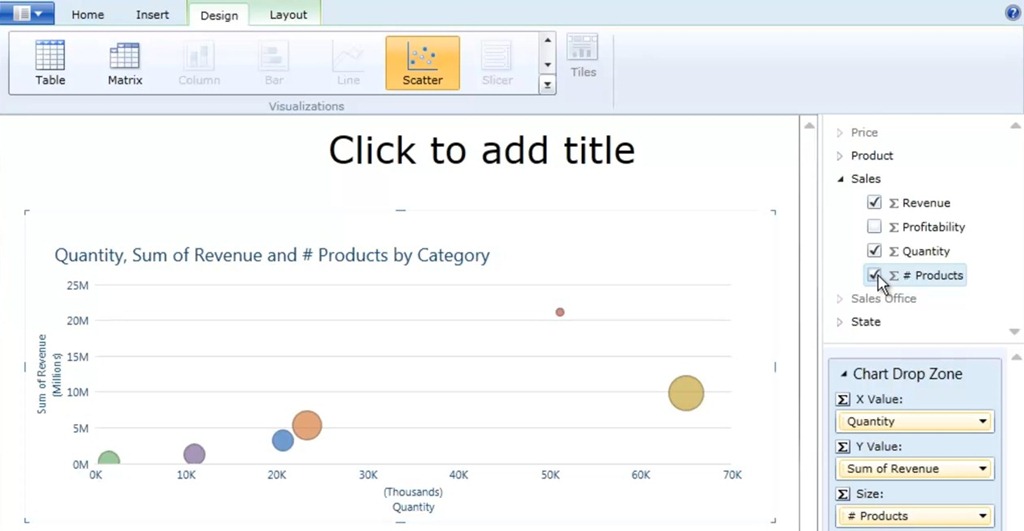Click the Sales table name
Viewport: 1024px width, 531px height.
(x=865, y=179)
